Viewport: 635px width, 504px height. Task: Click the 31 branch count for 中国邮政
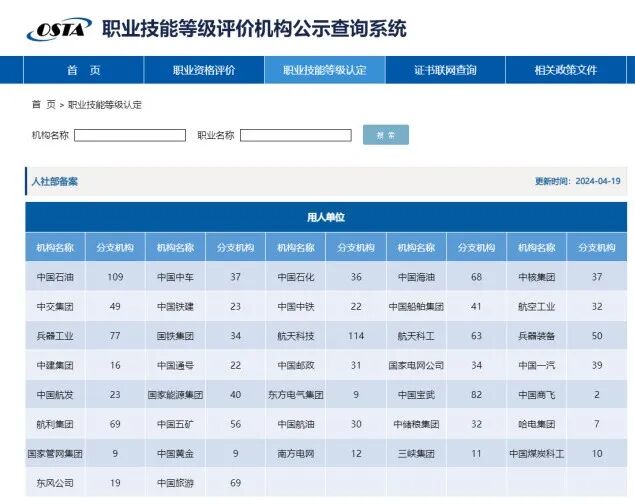coord(356,365)
